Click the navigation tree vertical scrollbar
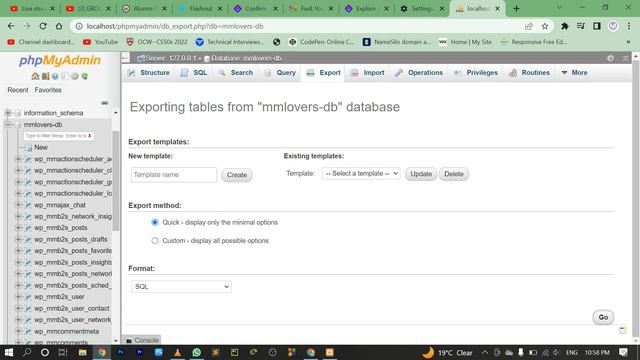 pos(116,182)
